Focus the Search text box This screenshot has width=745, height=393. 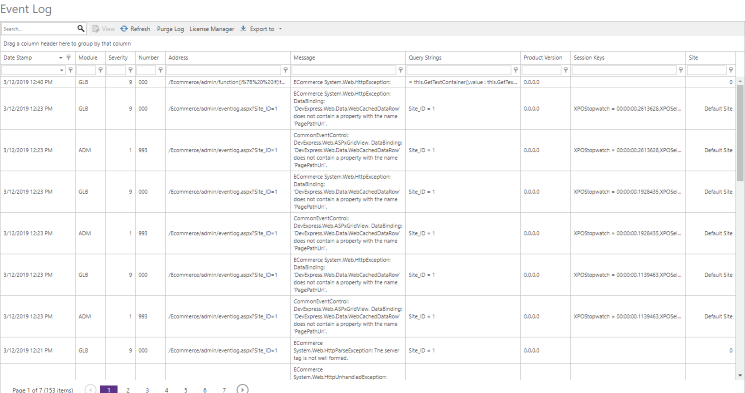click(x=39, y=29)
